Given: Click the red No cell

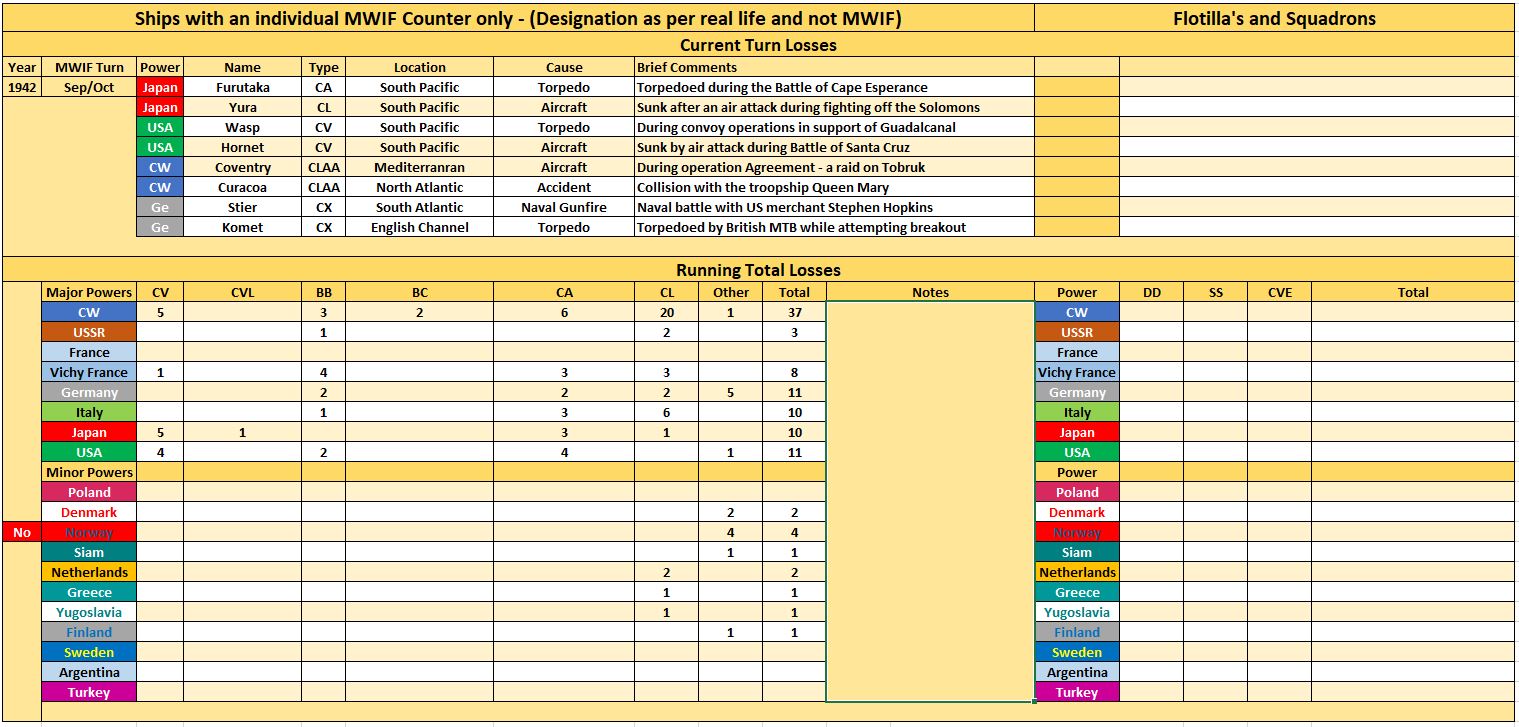Looking at the screenshot, I should click(21, 532).
